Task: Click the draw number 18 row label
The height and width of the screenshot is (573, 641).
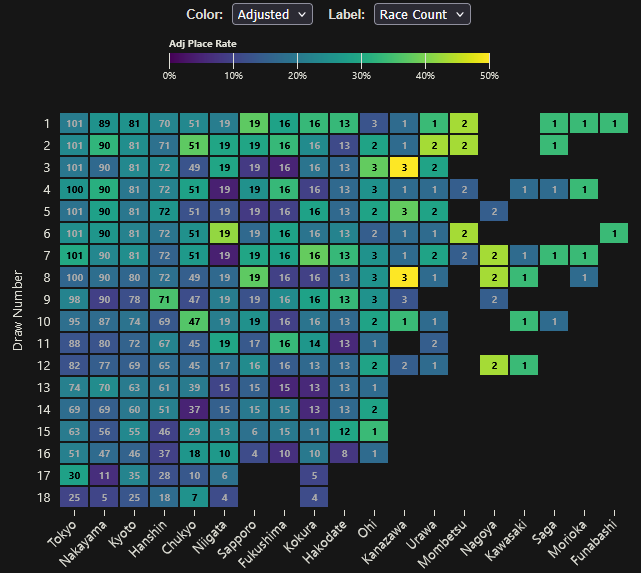Action: click(44, 497)
